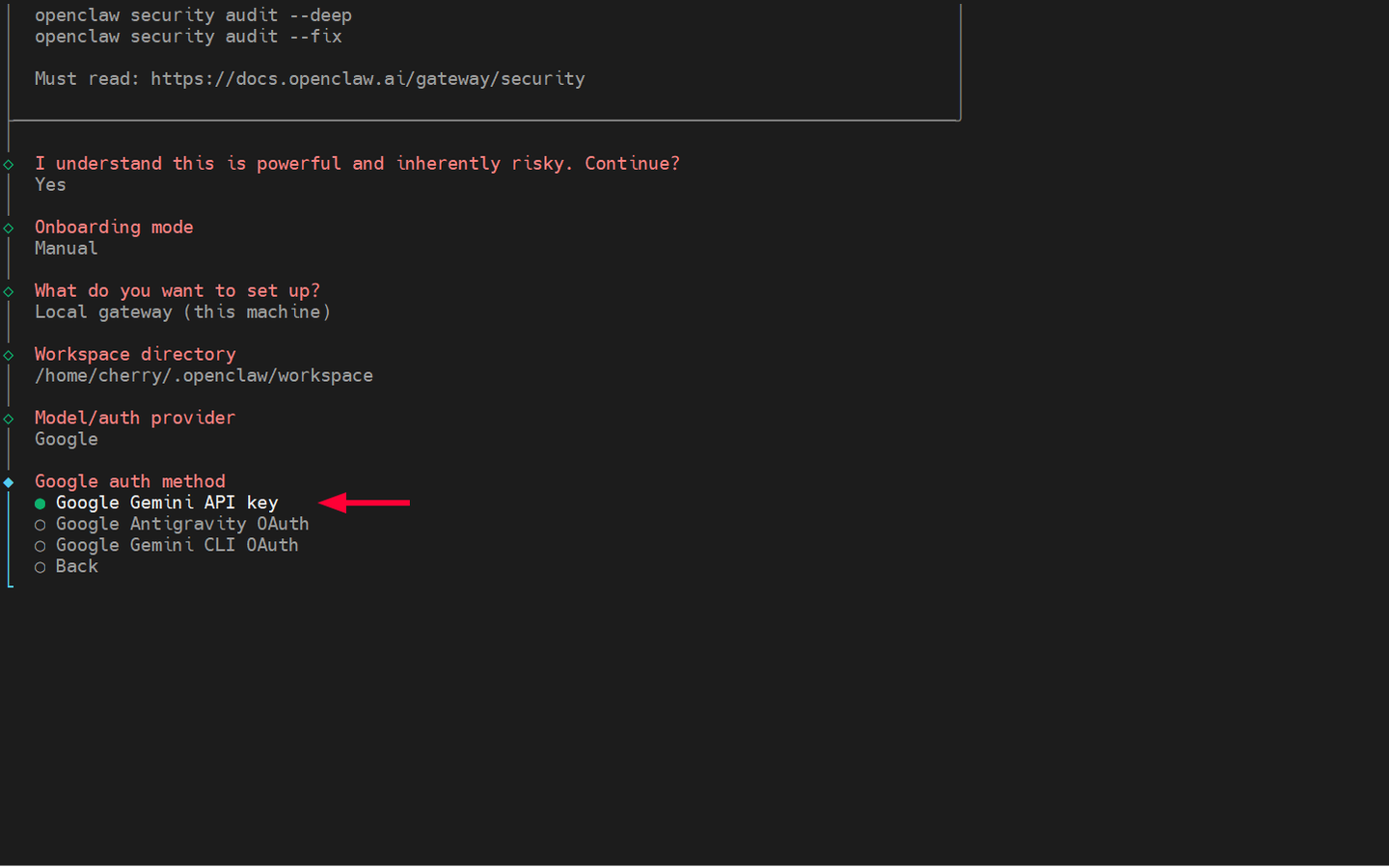Click the green filled radio bullet for API key
The image size is (1389, 868).
click(x=39, y=502)
